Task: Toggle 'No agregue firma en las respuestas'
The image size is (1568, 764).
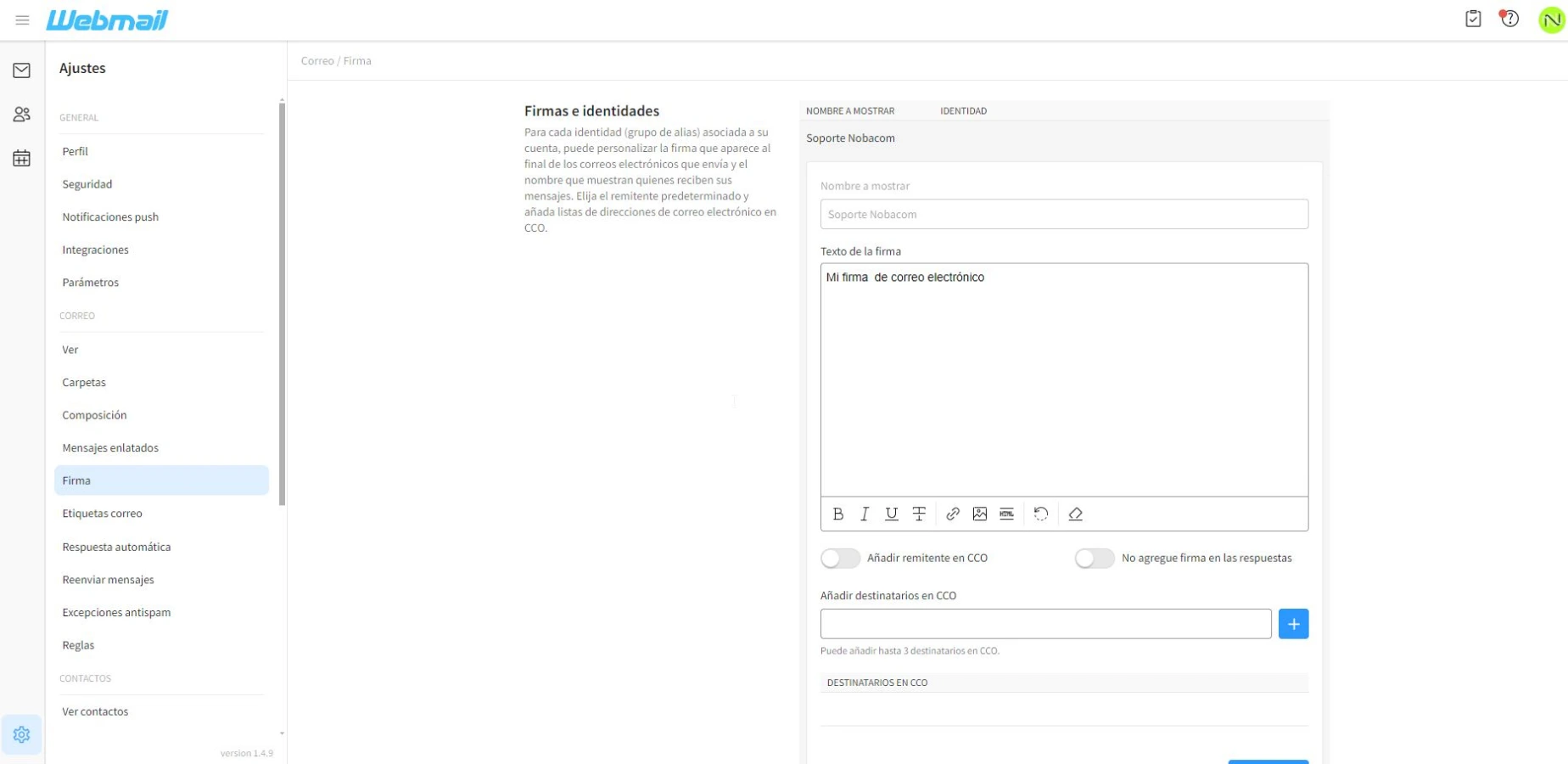Action: pyautogui.click(x=1094, y=558)
